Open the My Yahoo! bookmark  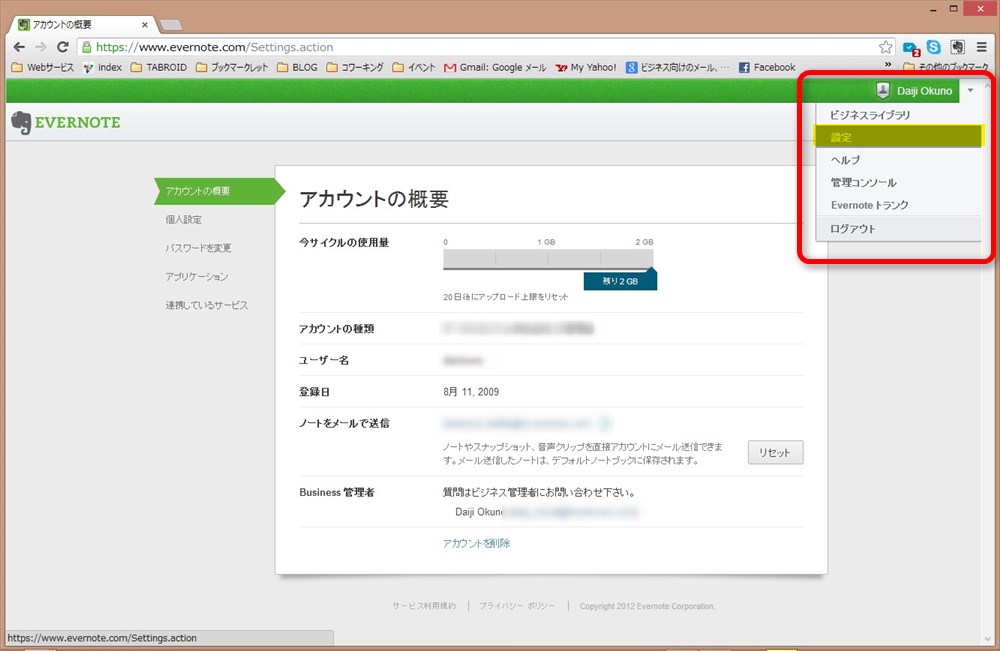586,68
